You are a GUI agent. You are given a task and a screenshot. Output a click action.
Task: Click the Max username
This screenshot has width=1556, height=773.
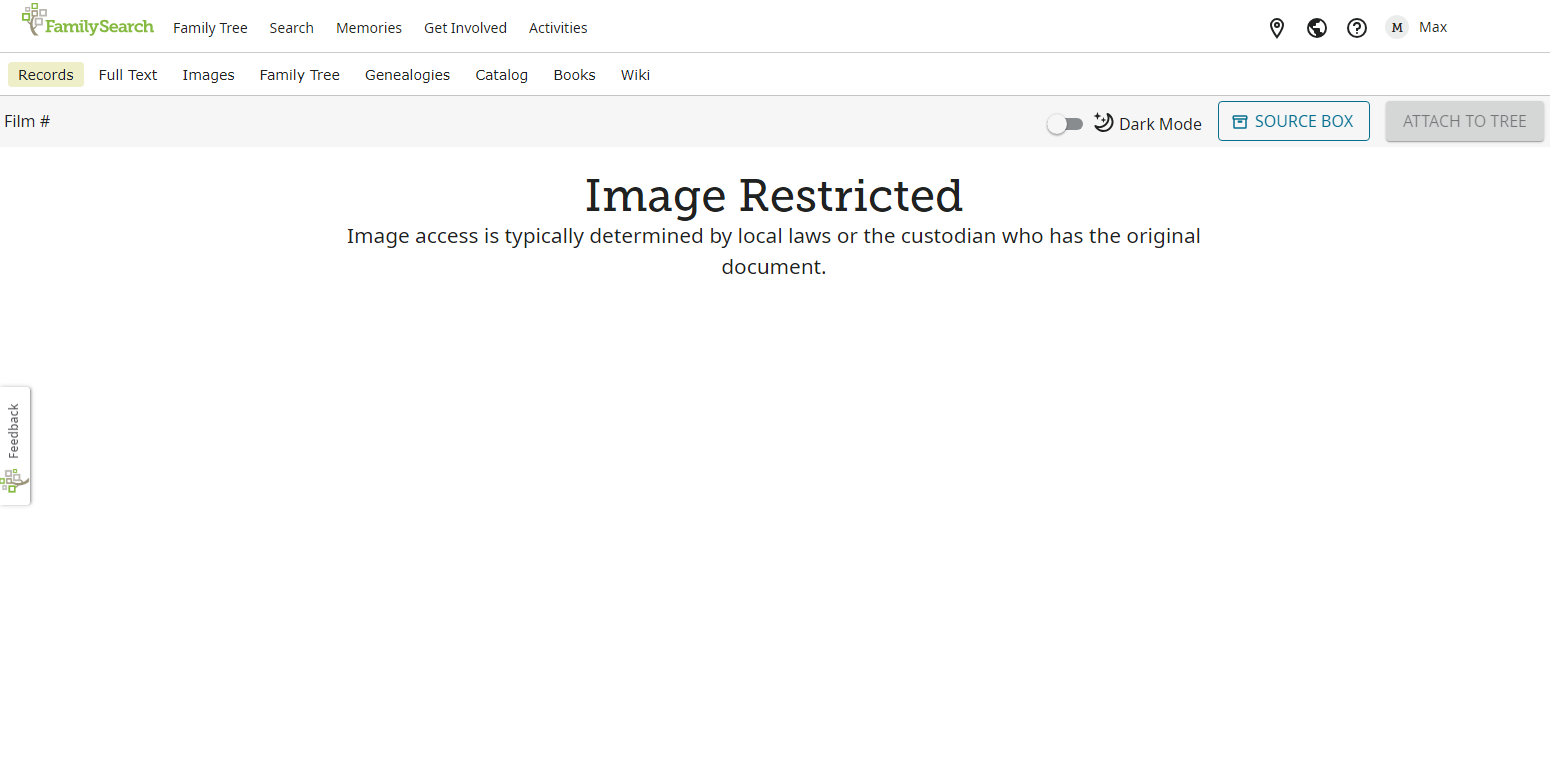(1433, 27)
